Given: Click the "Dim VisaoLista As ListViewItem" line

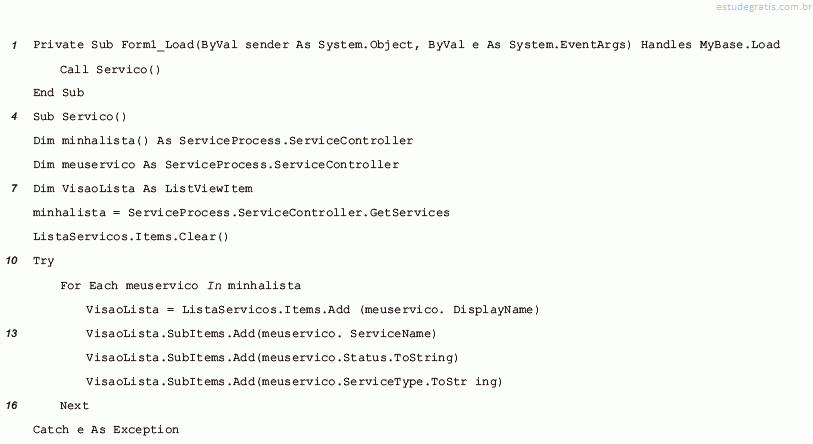Looking at the screenshot, I should pyautogui.click(x=143, y=189).
